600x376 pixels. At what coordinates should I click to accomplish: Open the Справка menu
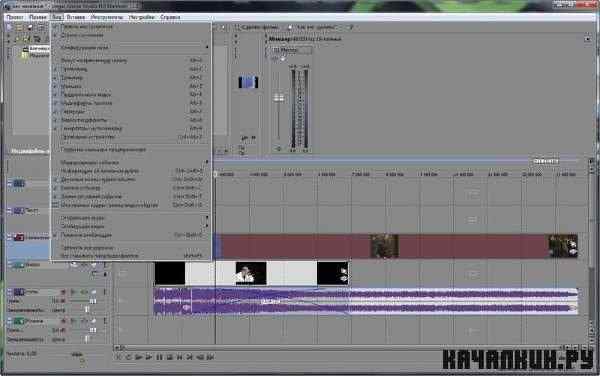tap(170, 17)
